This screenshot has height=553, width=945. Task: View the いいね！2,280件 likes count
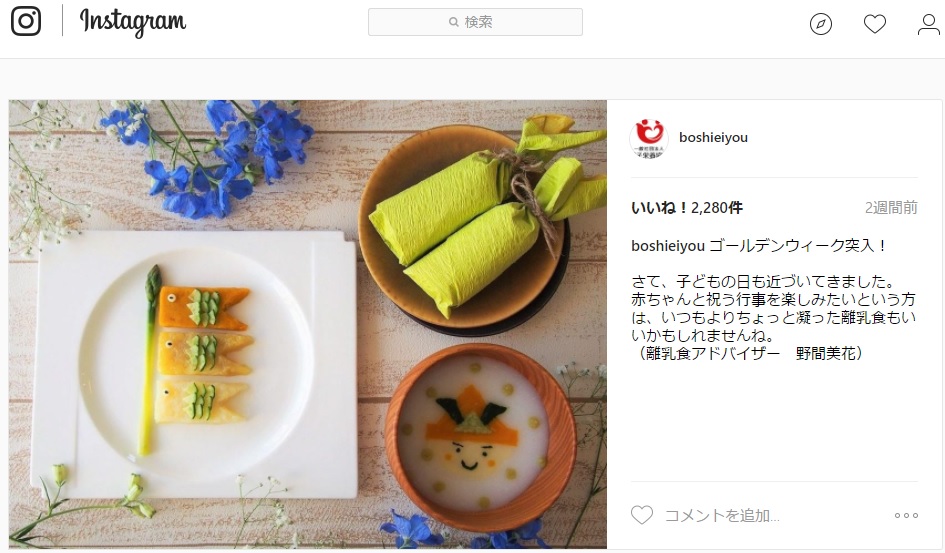686,208
